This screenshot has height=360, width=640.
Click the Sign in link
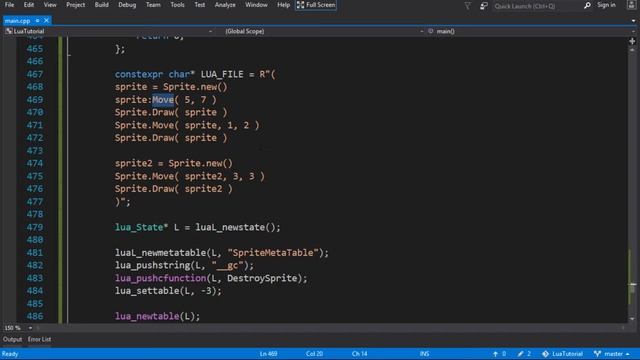pos(606,5)
